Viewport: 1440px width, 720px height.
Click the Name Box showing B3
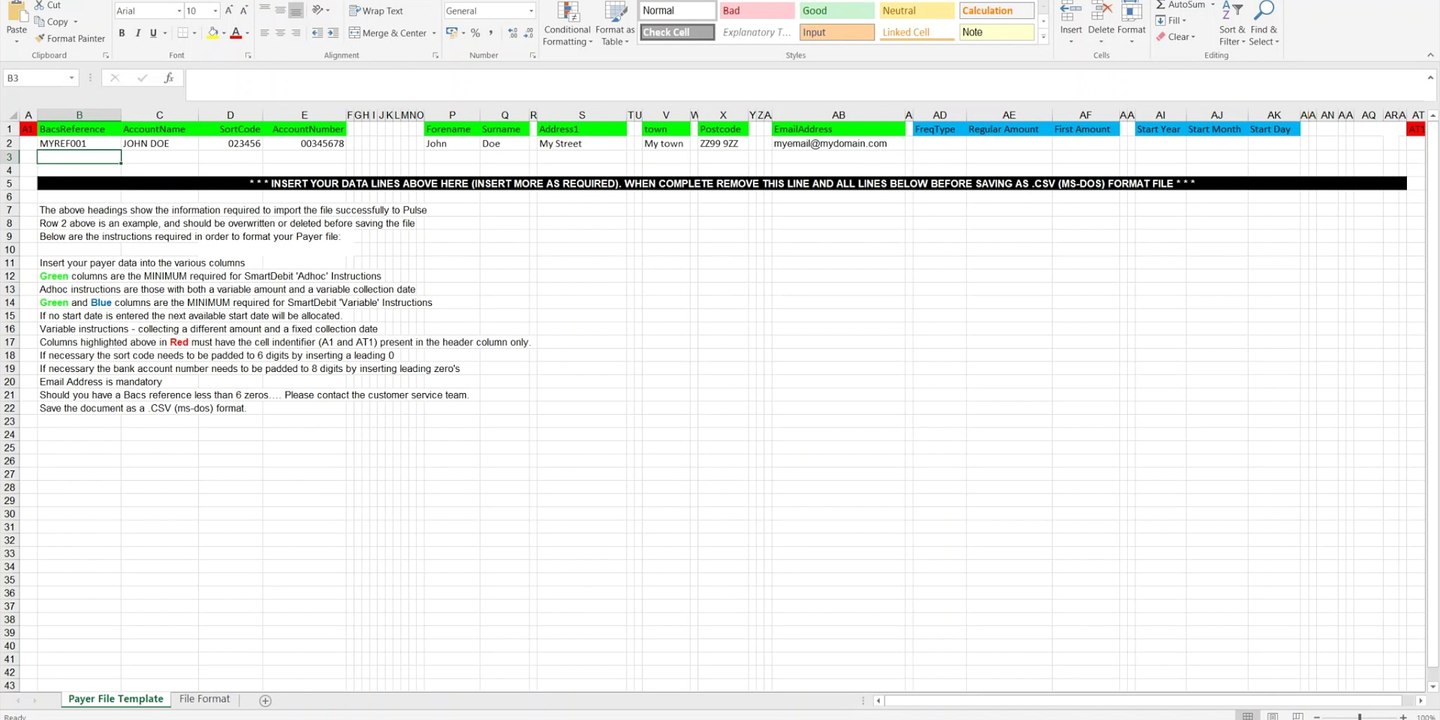pyautogui.click(x=41, y=78)
